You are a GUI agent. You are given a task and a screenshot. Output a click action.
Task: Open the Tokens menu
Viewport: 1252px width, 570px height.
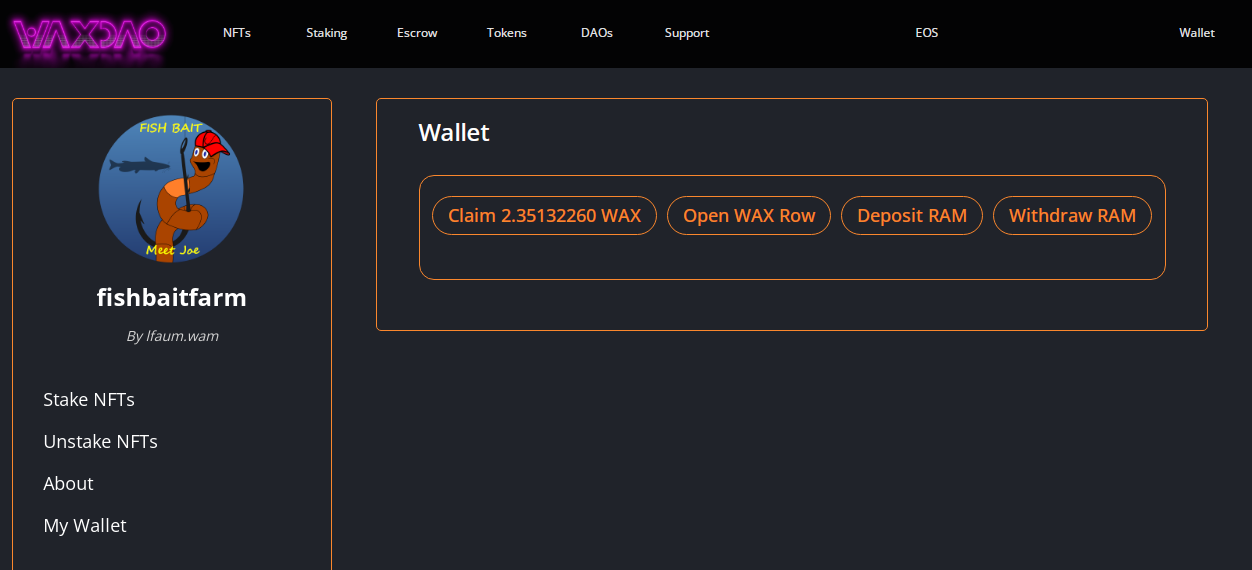coord(507,33)
